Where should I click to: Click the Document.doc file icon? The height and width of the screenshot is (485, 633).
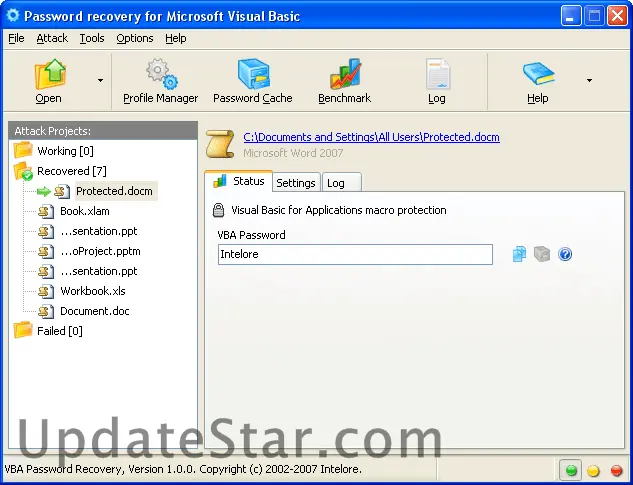click(x=46, y=311)
